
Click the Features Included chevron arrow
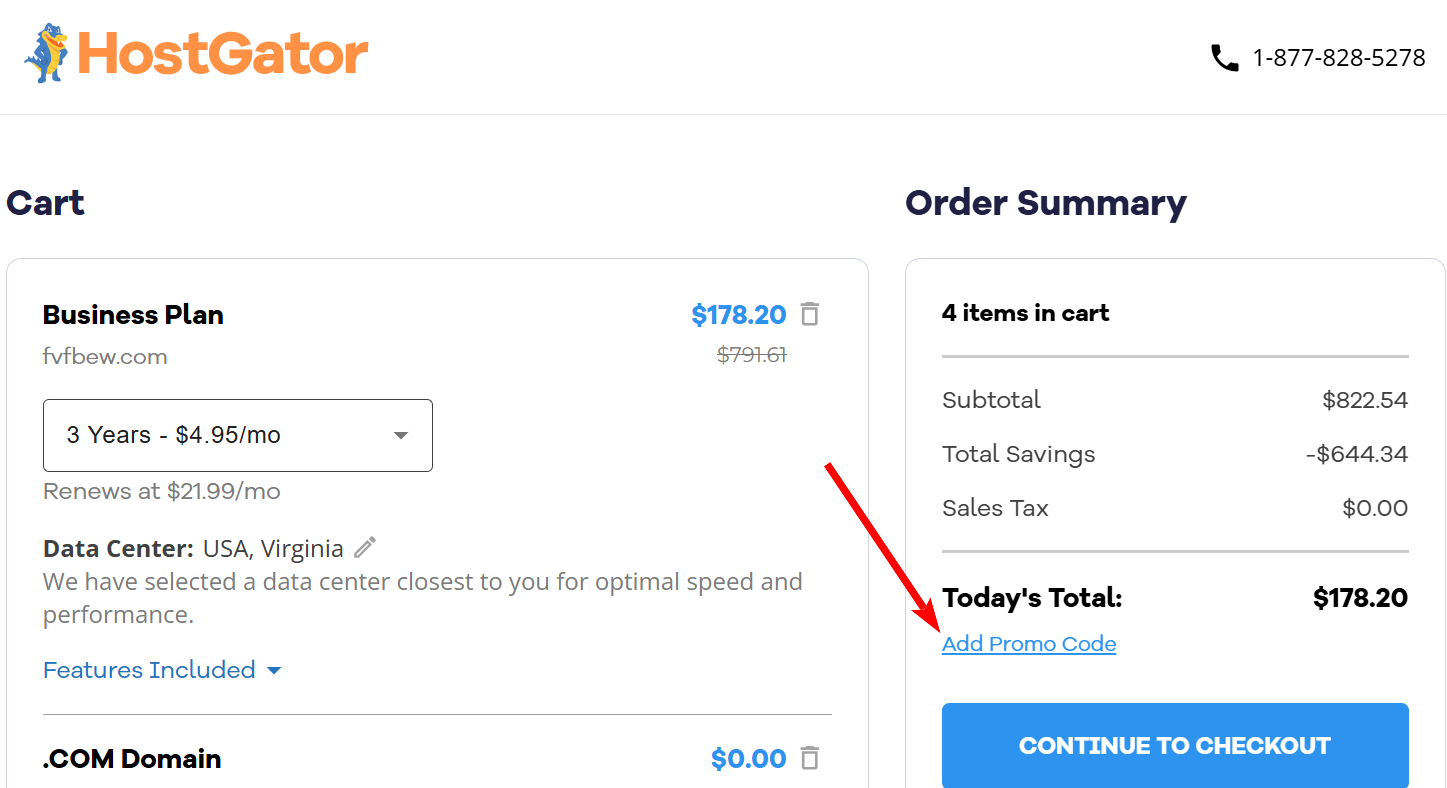[x=274, y=670]
